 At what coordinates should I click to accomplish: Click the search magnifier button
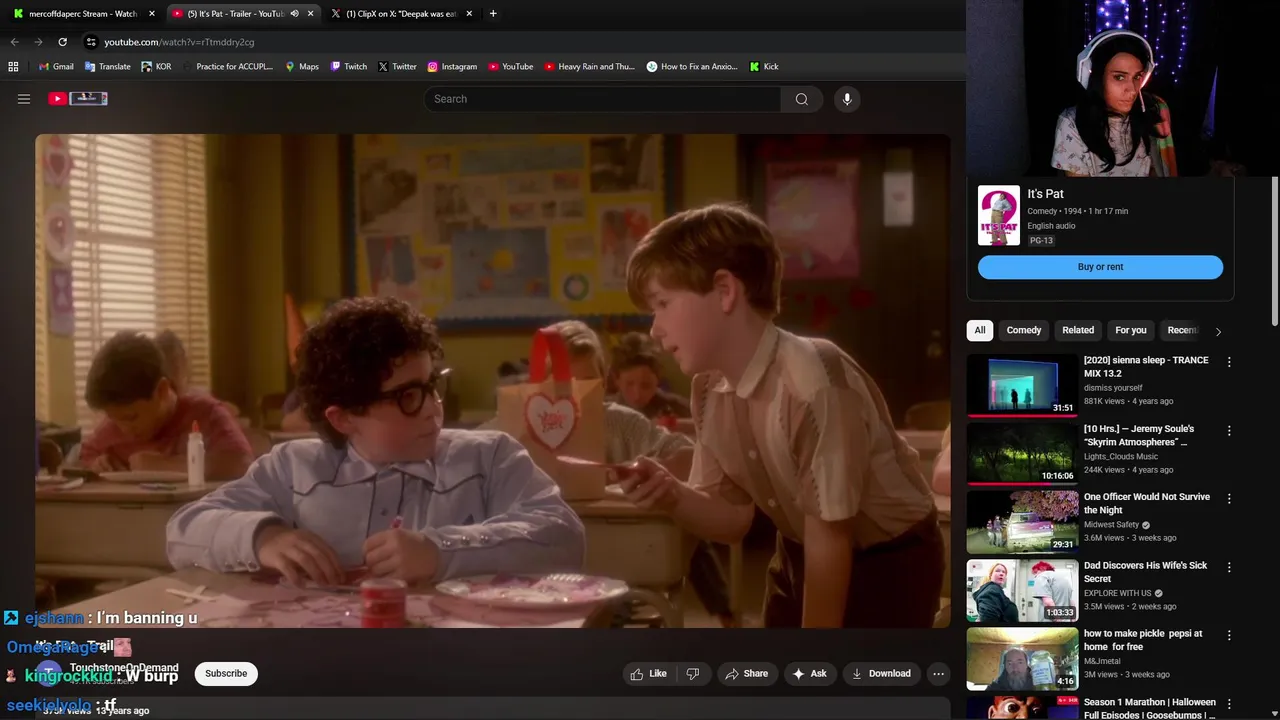pyautogui.click(x=801, y=99)
